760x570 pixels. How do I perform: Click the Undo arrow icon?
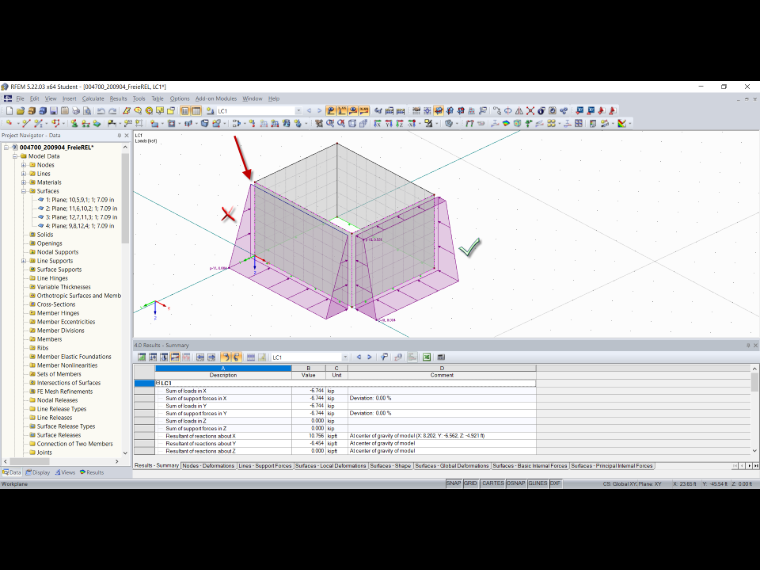pos(101,111)
